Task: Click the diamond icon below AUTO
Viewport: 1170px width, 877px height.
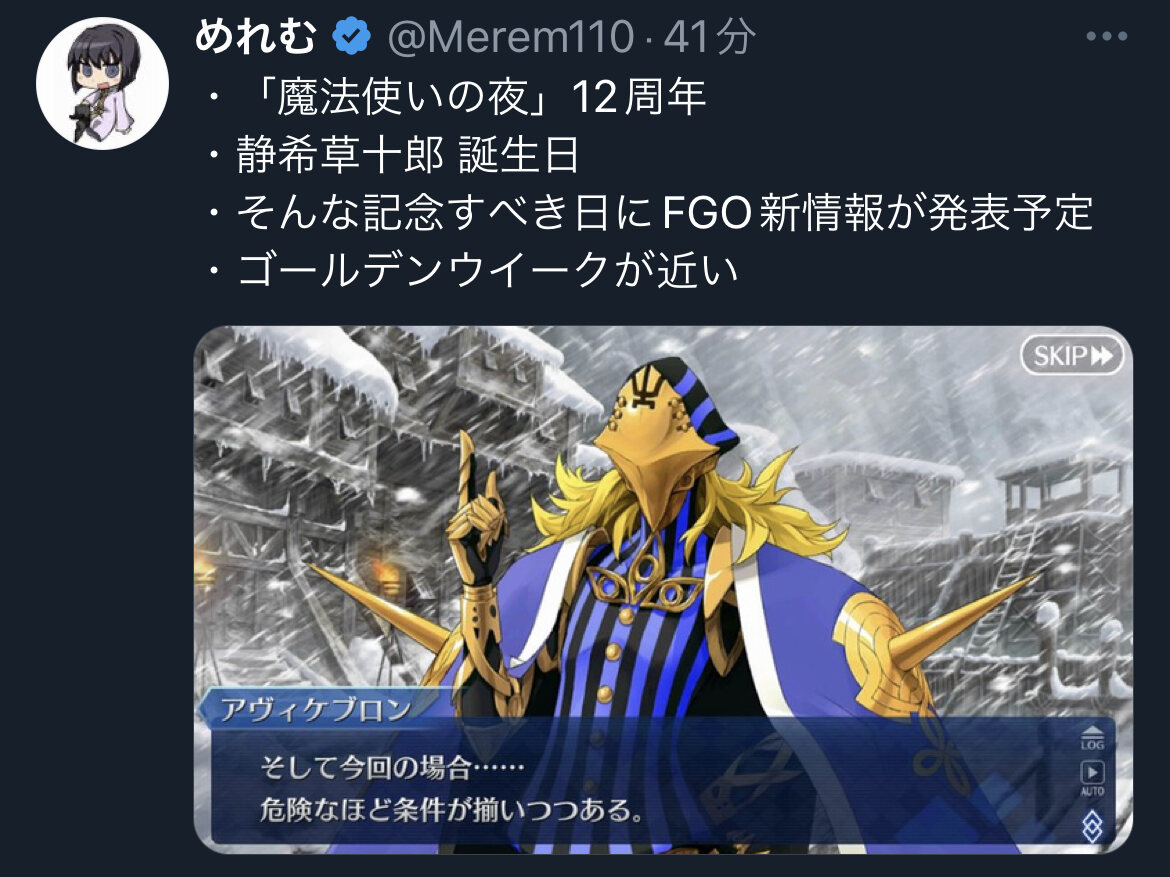Action: coord(1092,825)
